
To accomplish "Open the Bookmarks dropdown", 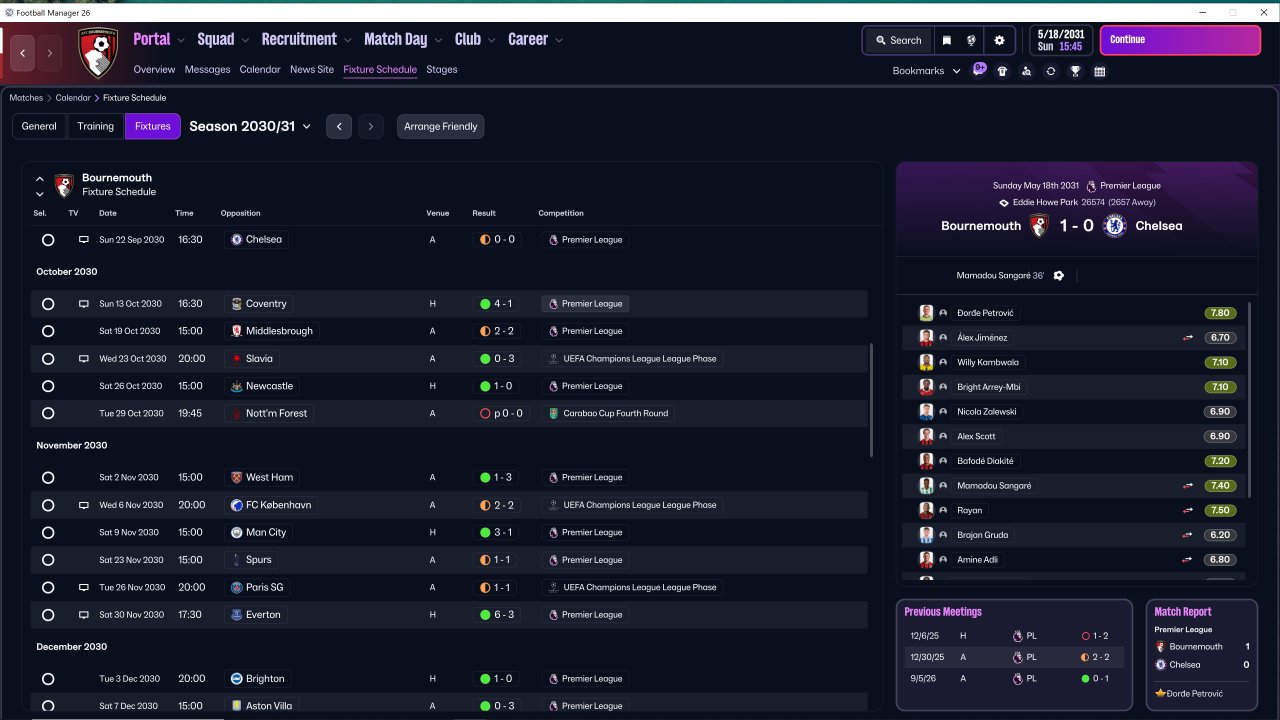I will [927, 71].
